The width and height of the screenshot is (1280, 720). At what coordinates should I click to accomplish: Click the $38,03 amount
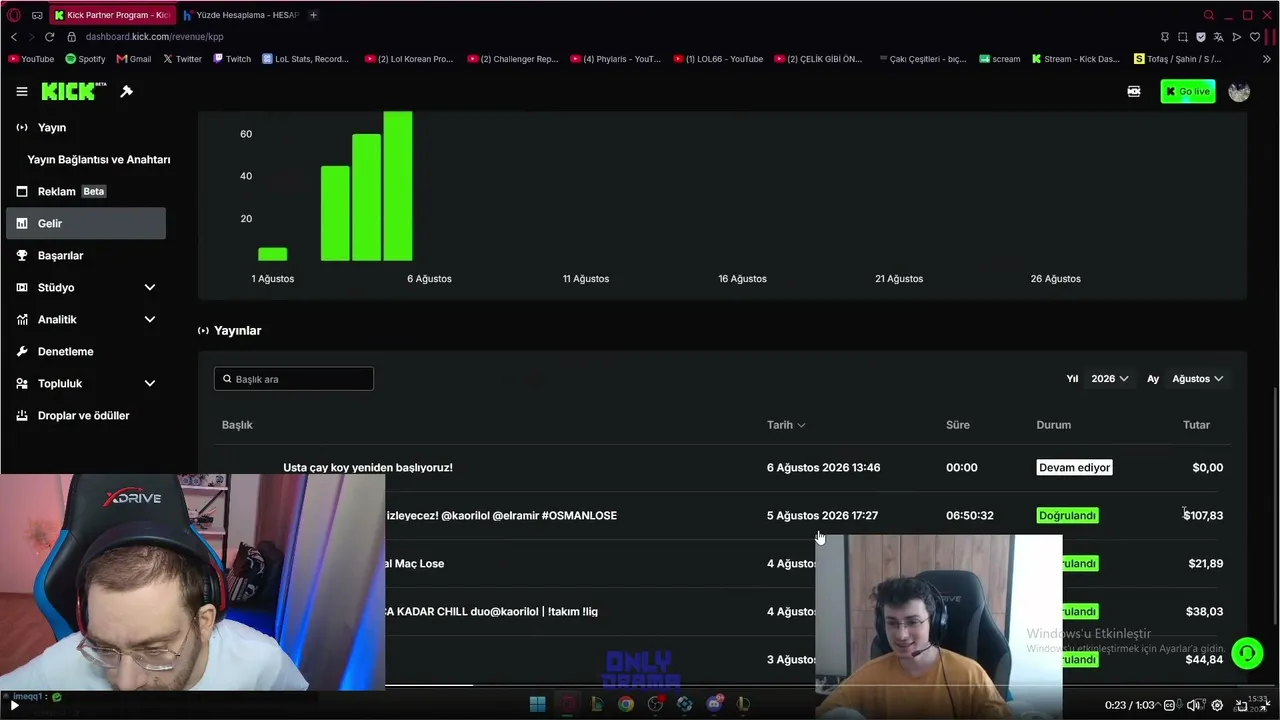coord(1205,611)
